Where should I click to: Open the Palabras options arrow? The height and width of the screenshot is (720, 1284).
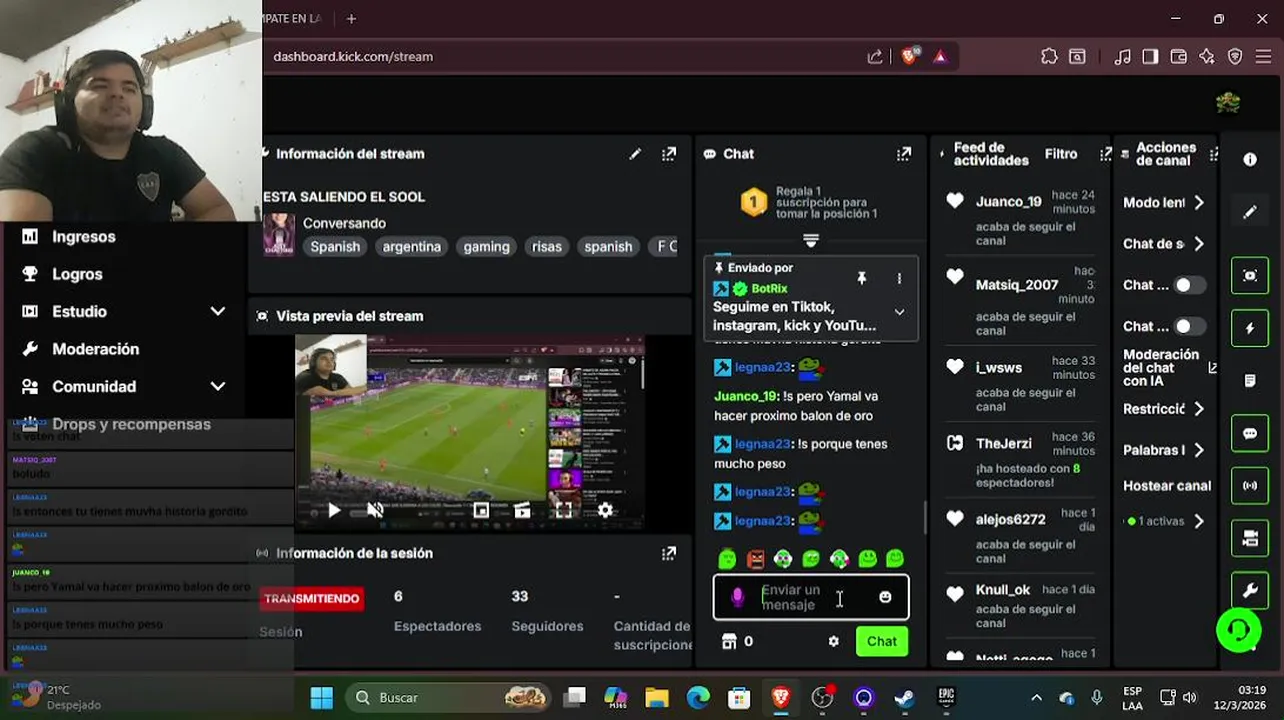[x=1199, y=450]
